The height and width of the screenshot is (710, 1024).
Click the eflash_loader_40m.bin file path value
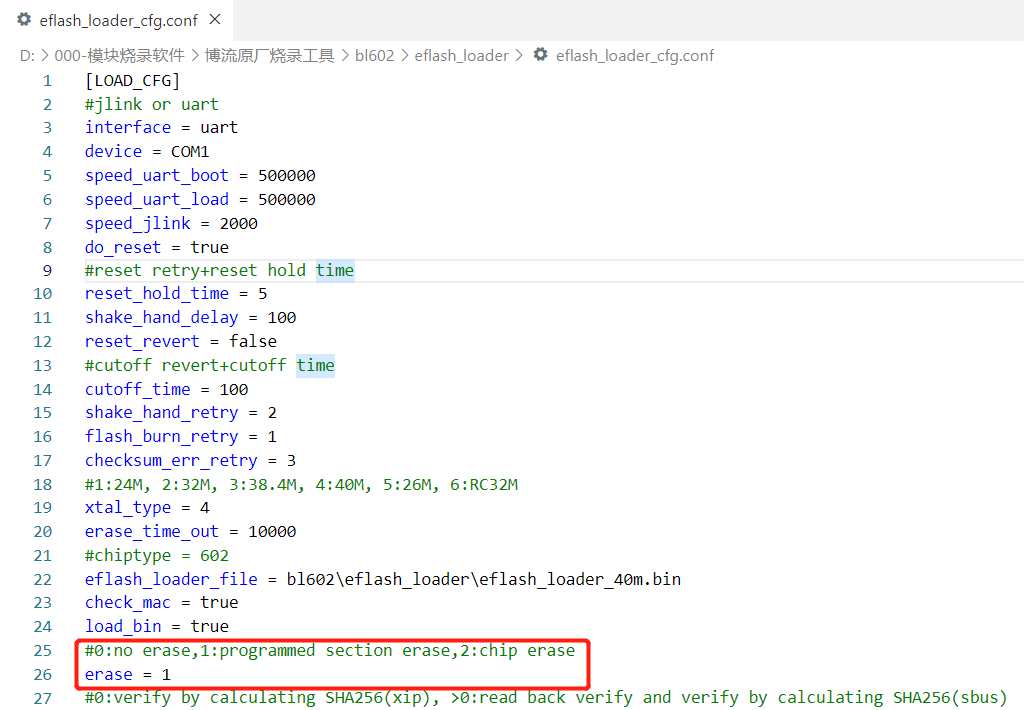point(484,579)
